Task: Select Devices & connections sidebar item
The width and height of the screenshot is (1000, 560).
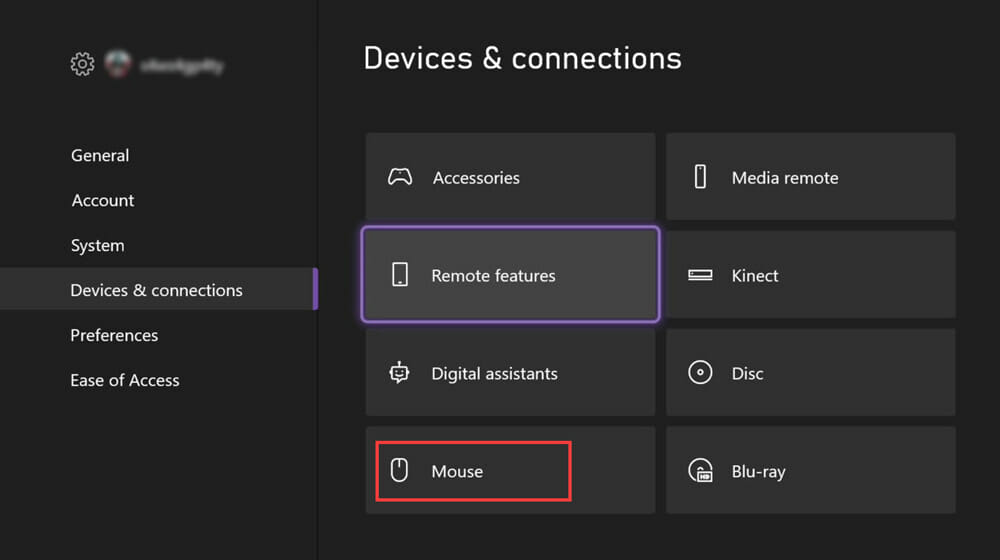Action: pyautogui.click(x=156, y=290)
